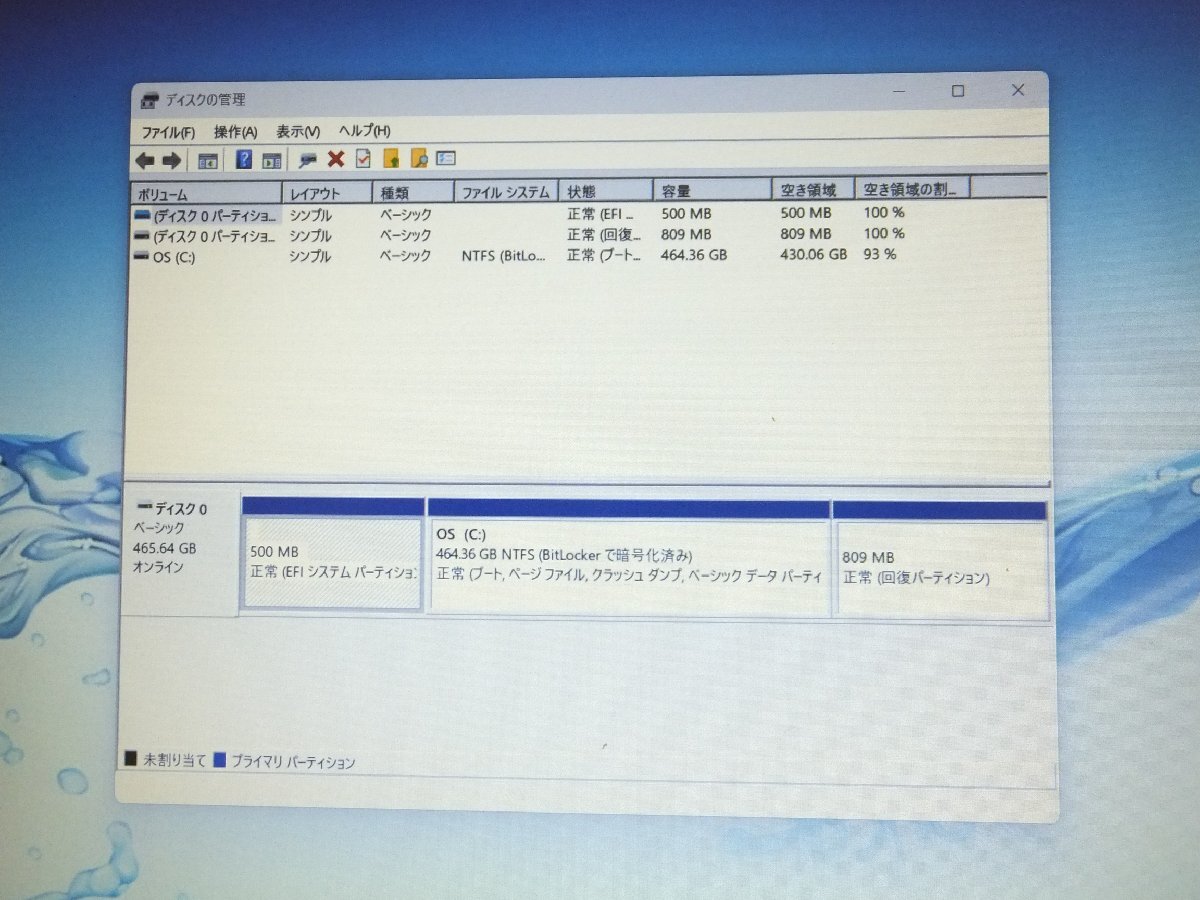Select the OS (C:) 464.36 GB partition block
Viewport: 1200px width, 900px height.
pos(628,557)
